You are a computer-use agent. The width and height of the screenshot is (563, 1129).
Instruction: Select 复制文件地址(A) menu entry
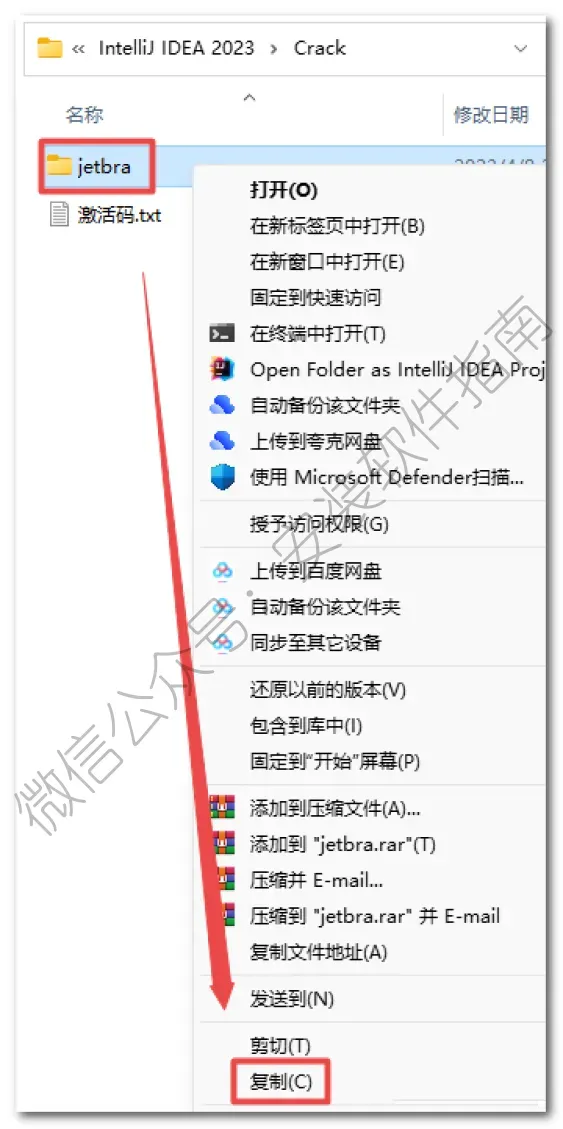click(x=318, y=953)
